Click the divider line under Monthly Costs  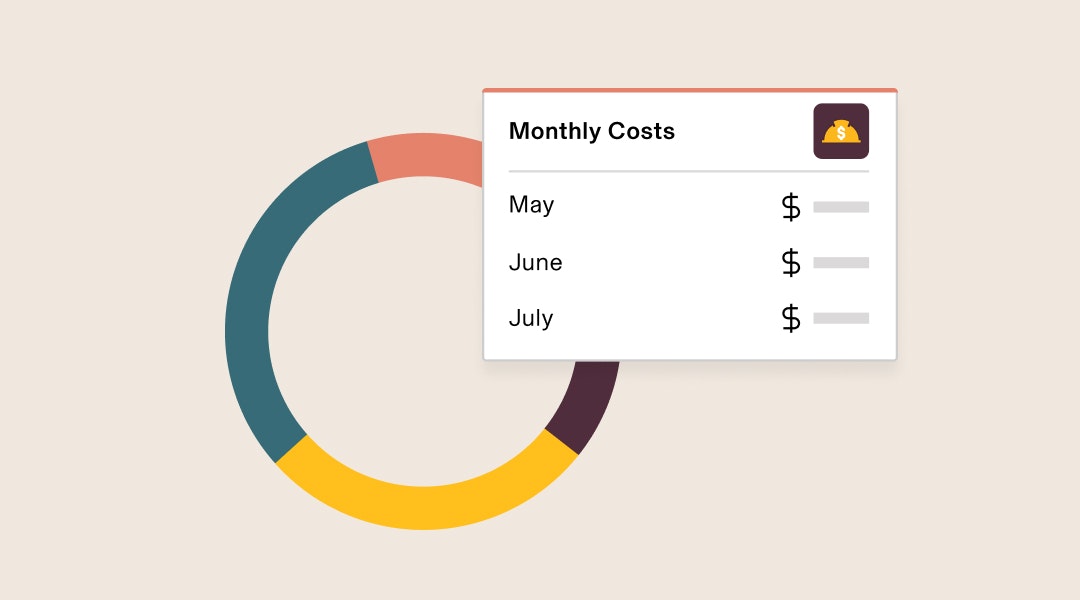689,171
